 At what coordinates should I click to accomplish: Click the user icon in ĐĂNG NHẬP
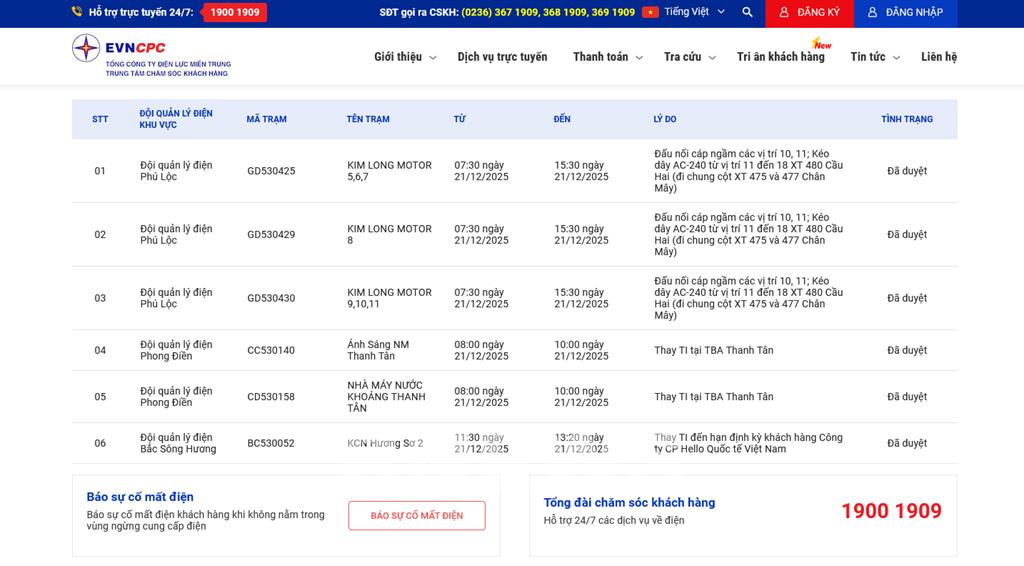click(x=872, y=13)
